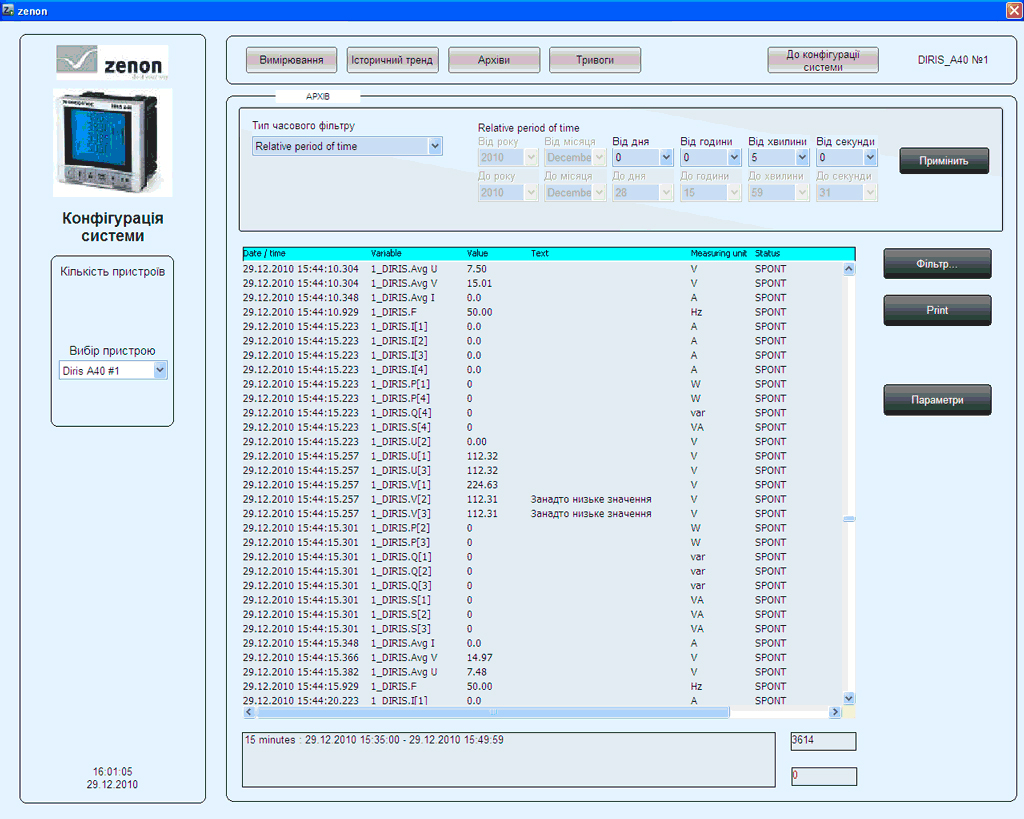The width and height of the screenshot is (1024, 819).
Task: Select the 1_DIRIS.V[1] 224.63 row
Action: [x=480, y=485]
